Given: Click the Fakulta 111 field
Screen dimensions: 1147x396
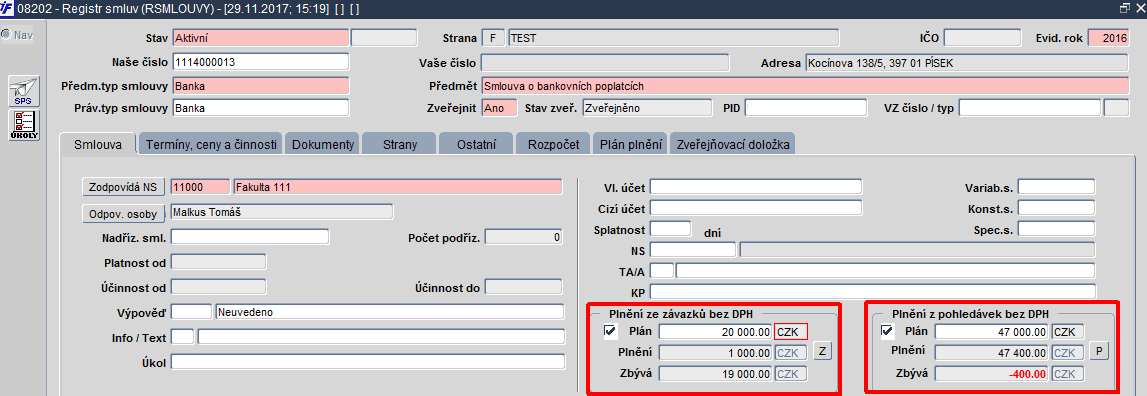Looking at the screenshot, I should [x=398, y=187].
